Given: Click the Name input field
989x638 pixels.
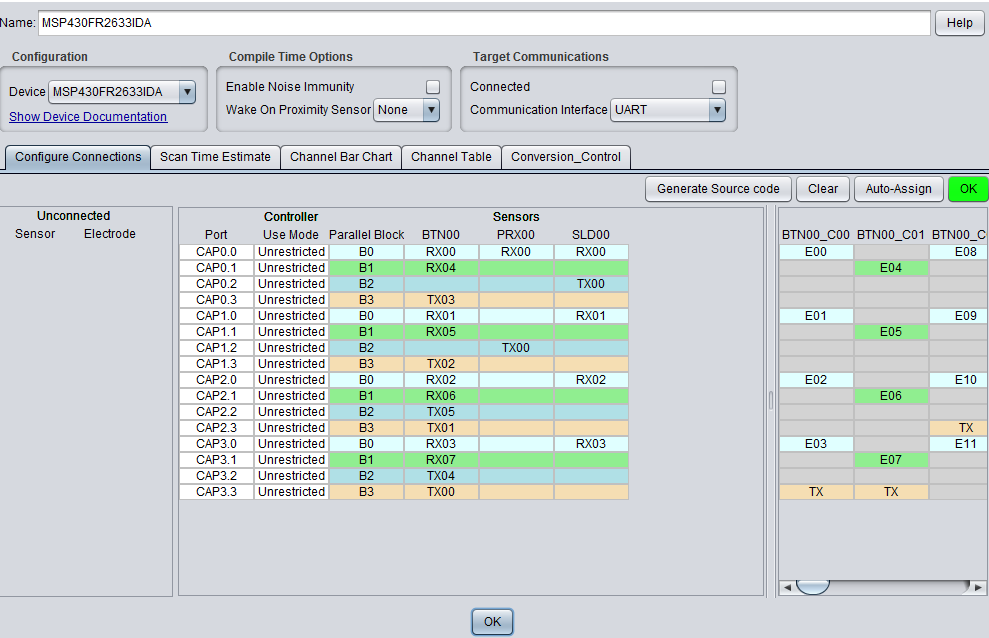Looking at the screenshot, I should pyautogui.click(x=484, y=23).
